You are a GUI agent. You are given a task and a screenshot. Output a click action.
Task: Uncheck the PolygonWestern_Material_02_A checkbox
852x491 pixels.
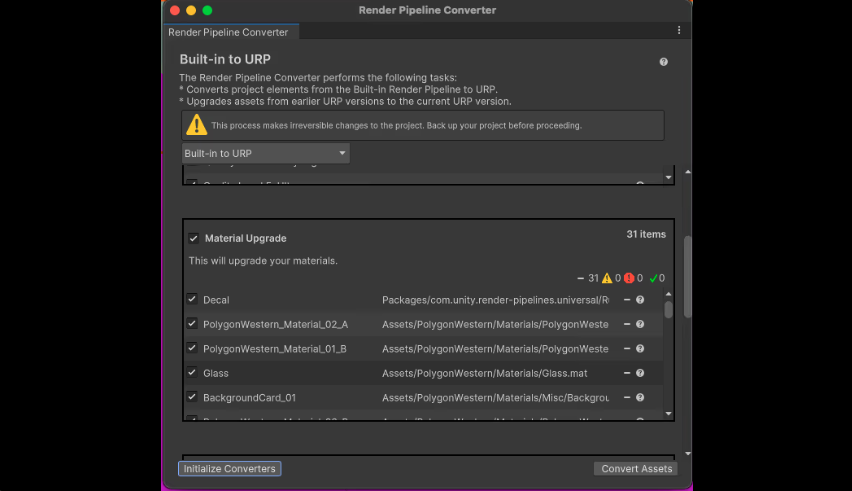coord(192,324)
